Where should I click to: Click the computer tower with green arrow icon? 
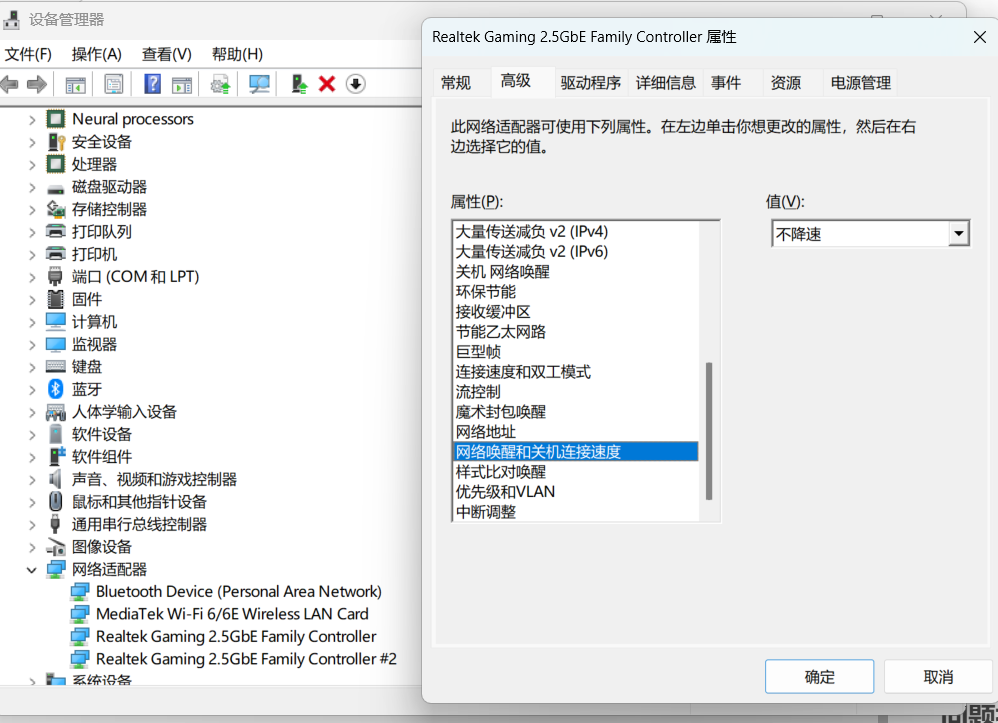pos(299,84)
